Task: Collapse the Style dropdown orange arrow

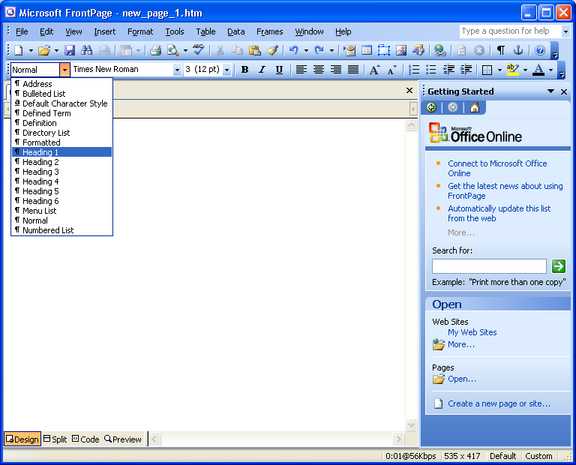Action: (x=64, y=69)
